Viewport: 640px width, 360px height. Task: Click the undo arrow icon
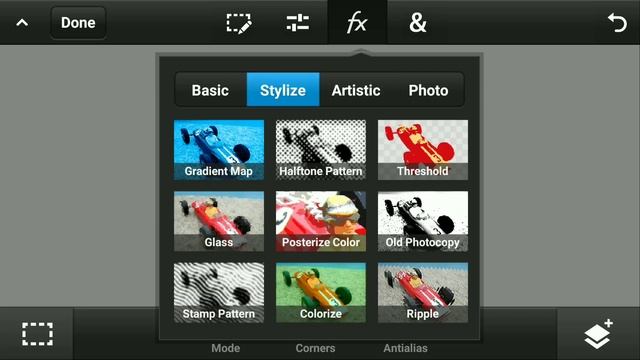617,22
